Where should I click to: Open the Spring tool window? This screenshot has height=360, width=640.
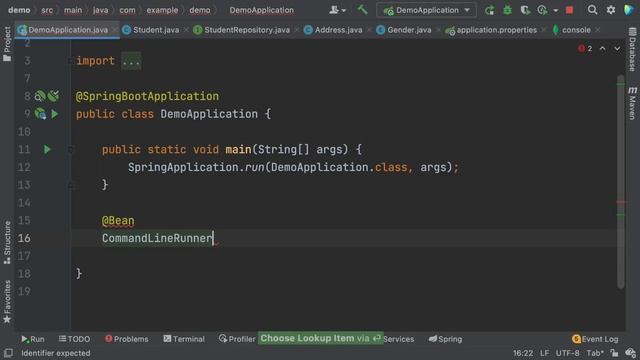pos(445,339)
